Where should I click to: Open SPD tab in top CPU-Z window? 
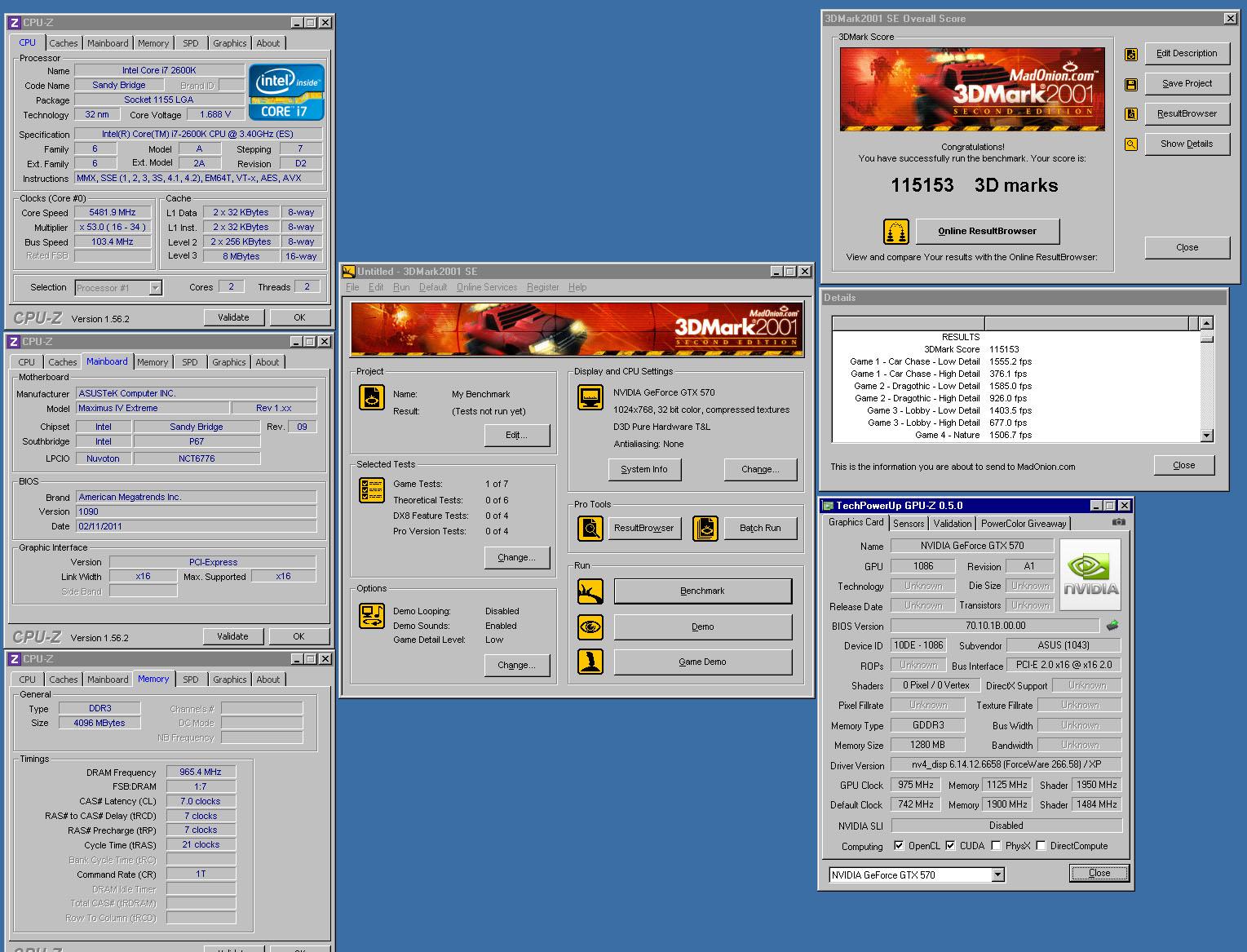[190, 43]
